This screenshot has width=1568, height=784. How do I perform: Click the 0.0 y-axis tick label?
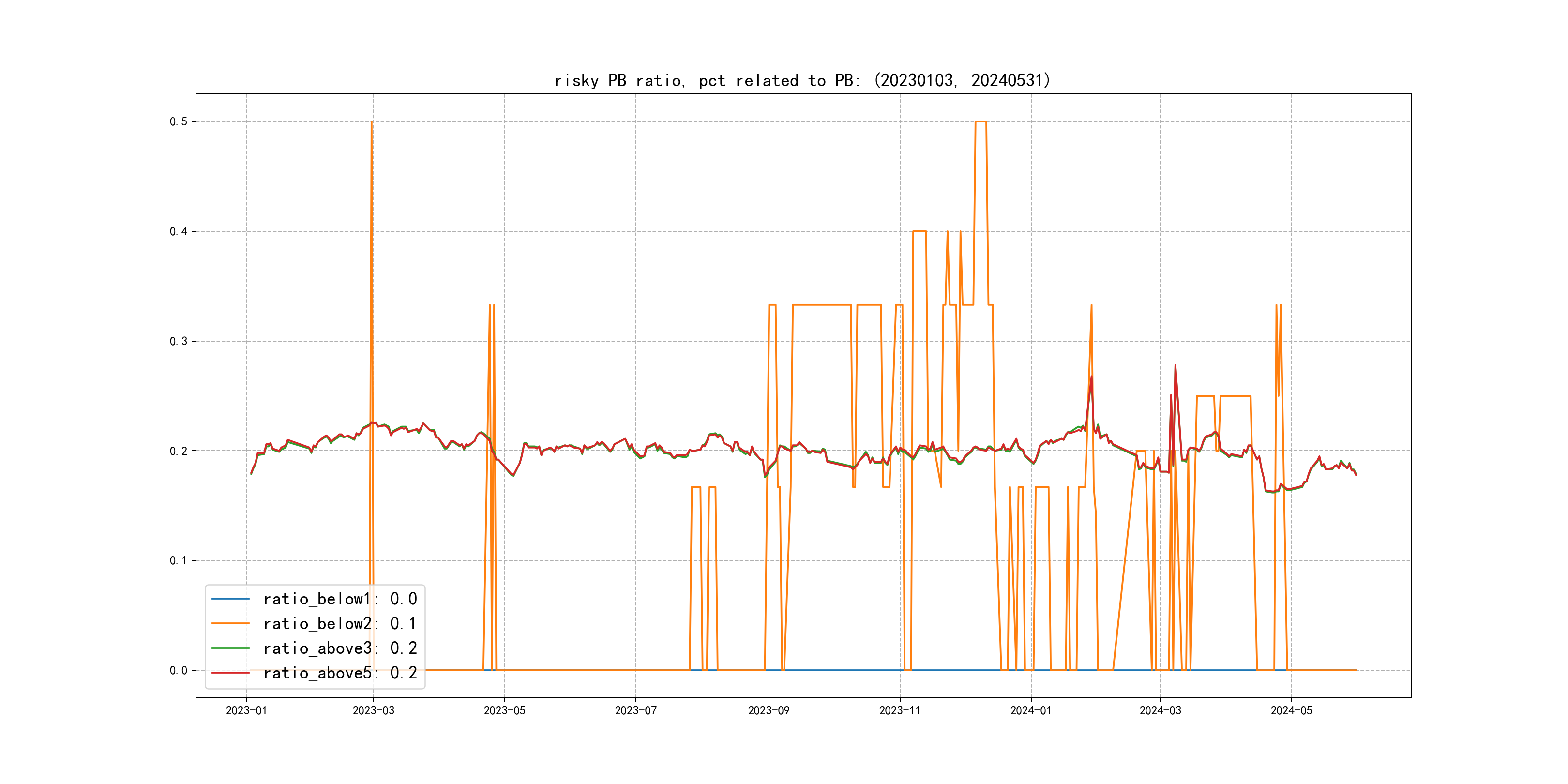[179, 670]
